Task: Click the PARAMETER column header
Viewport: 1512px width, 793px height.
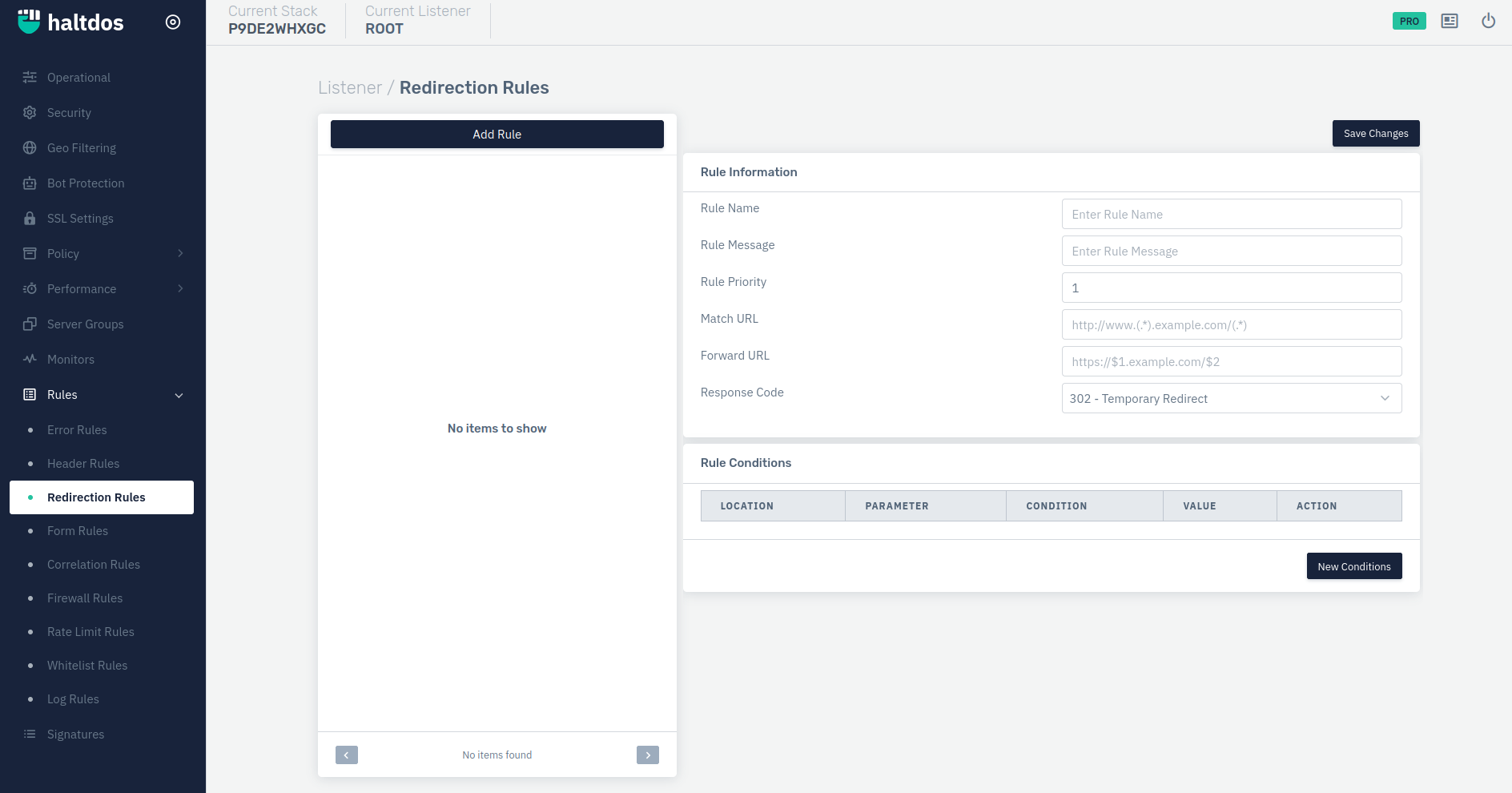Action: [x=926, y=506]
